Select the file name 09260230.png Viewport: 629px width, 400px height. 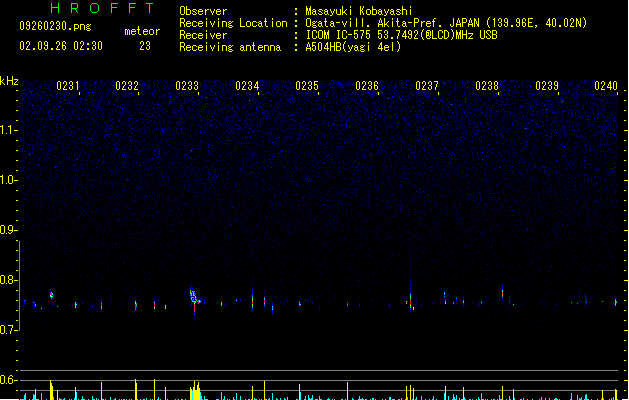tap(55, 26)
